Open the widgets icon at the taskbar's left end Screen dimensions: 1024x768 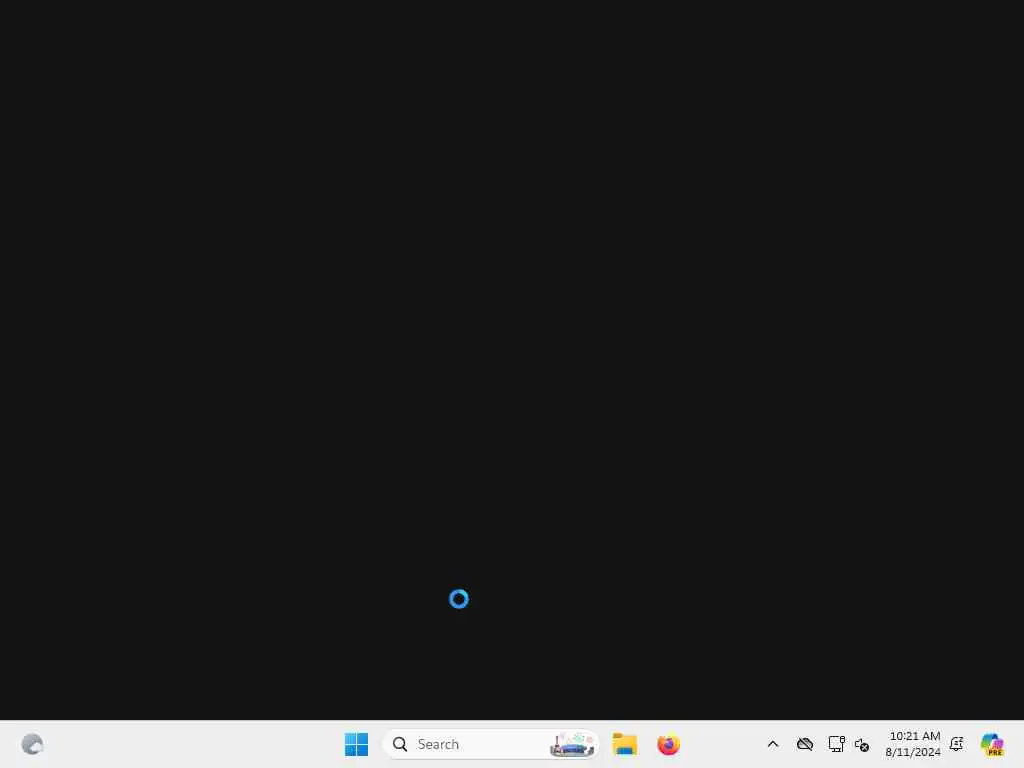[32, 744]
